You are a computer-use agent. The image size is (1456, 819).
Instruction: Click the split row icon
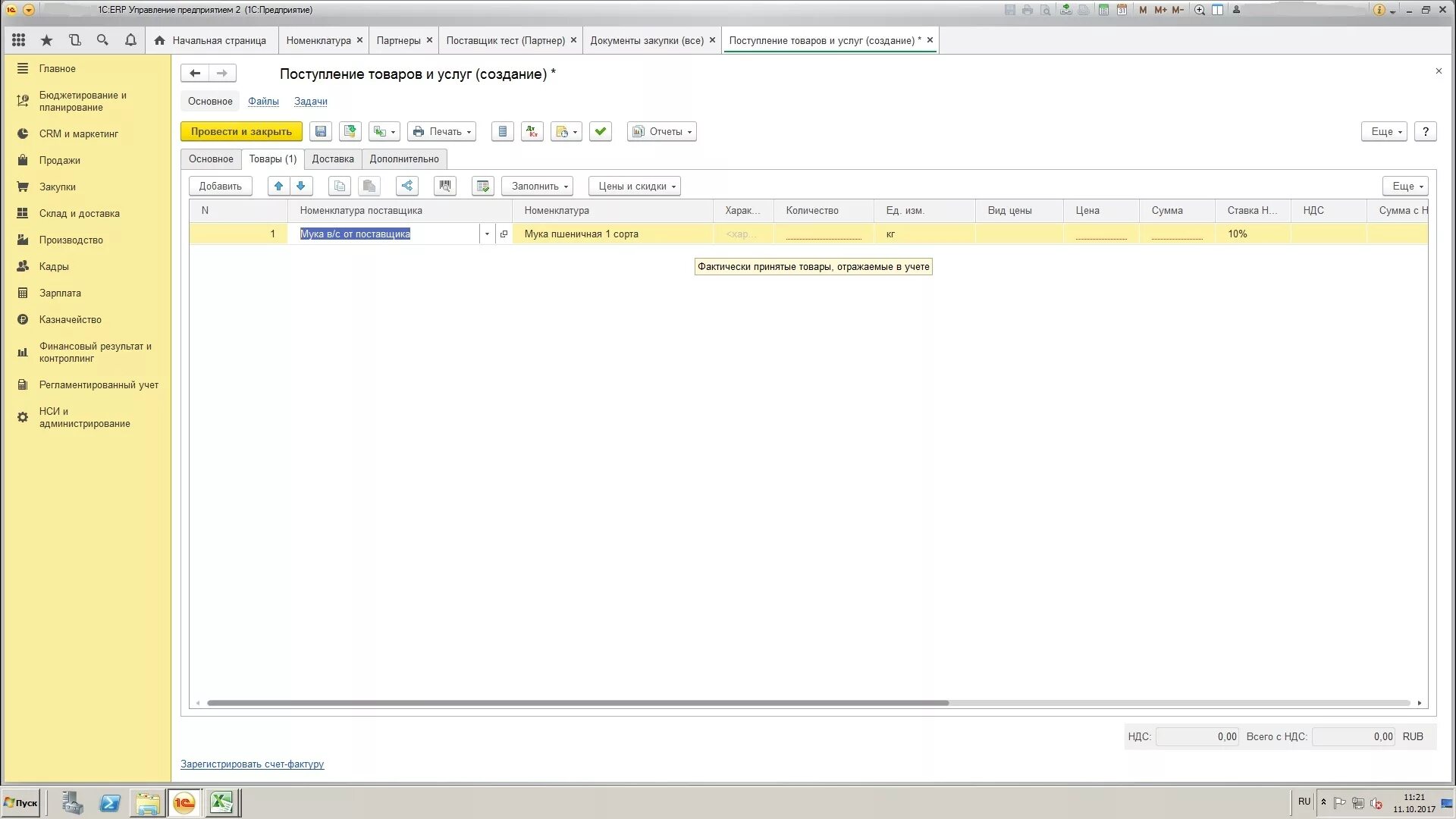407,186
